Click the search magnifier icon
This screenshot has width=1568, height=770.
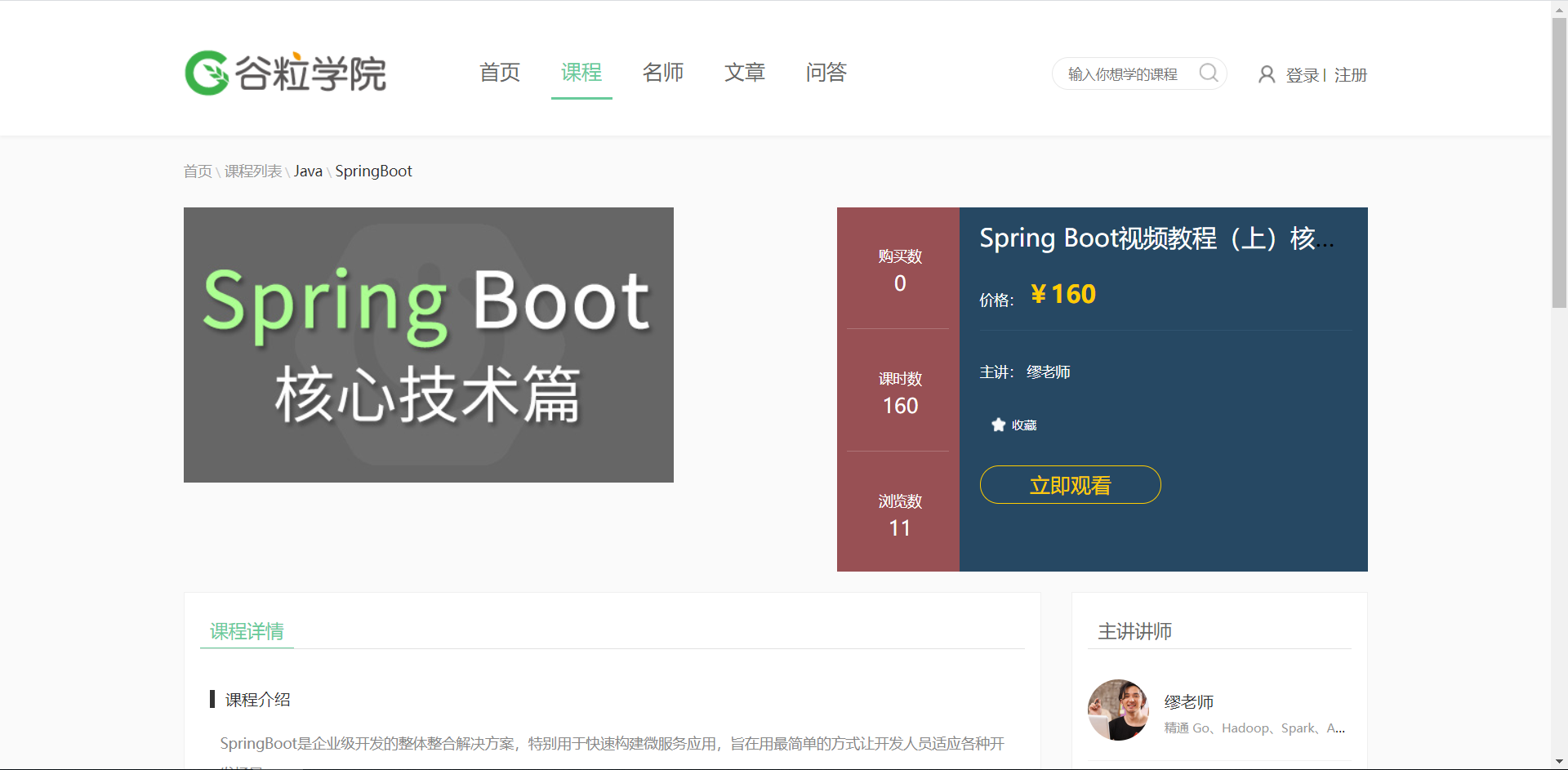click(x=1209, y=73)
